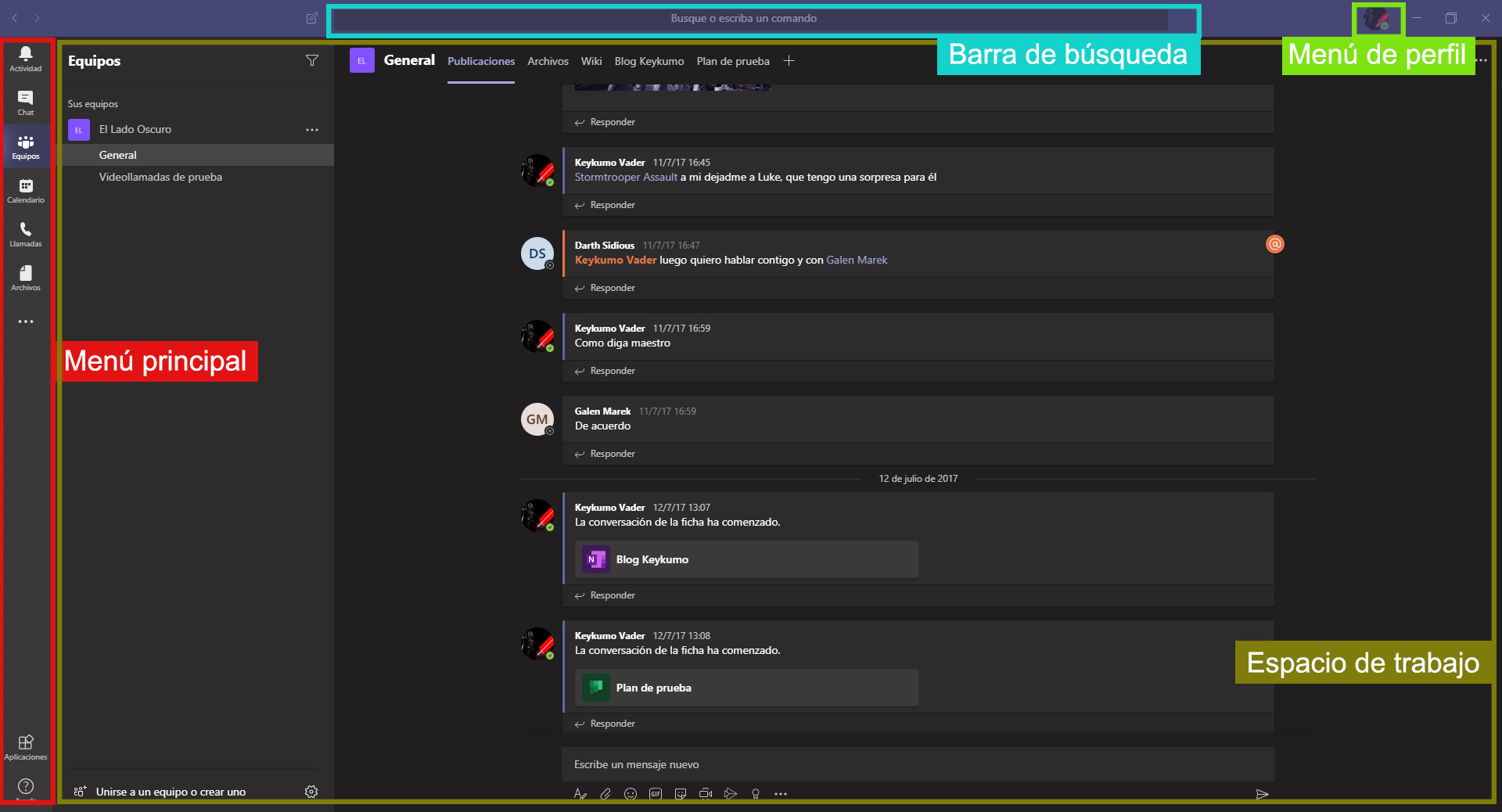This screenshot has width=1502, height=812.
Task: Open the Blog Keykumo OneNote card
Action: coord(746,559)
